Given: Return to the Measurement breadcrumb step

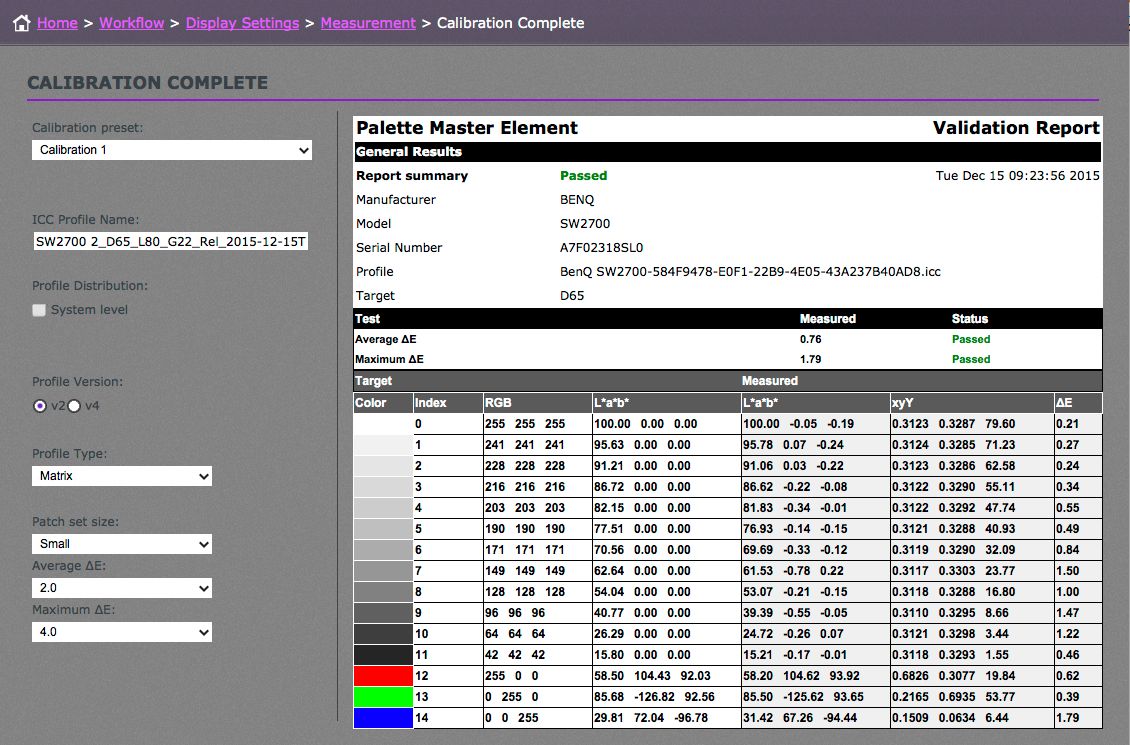Looking at the screenshot, I should 367,23.
